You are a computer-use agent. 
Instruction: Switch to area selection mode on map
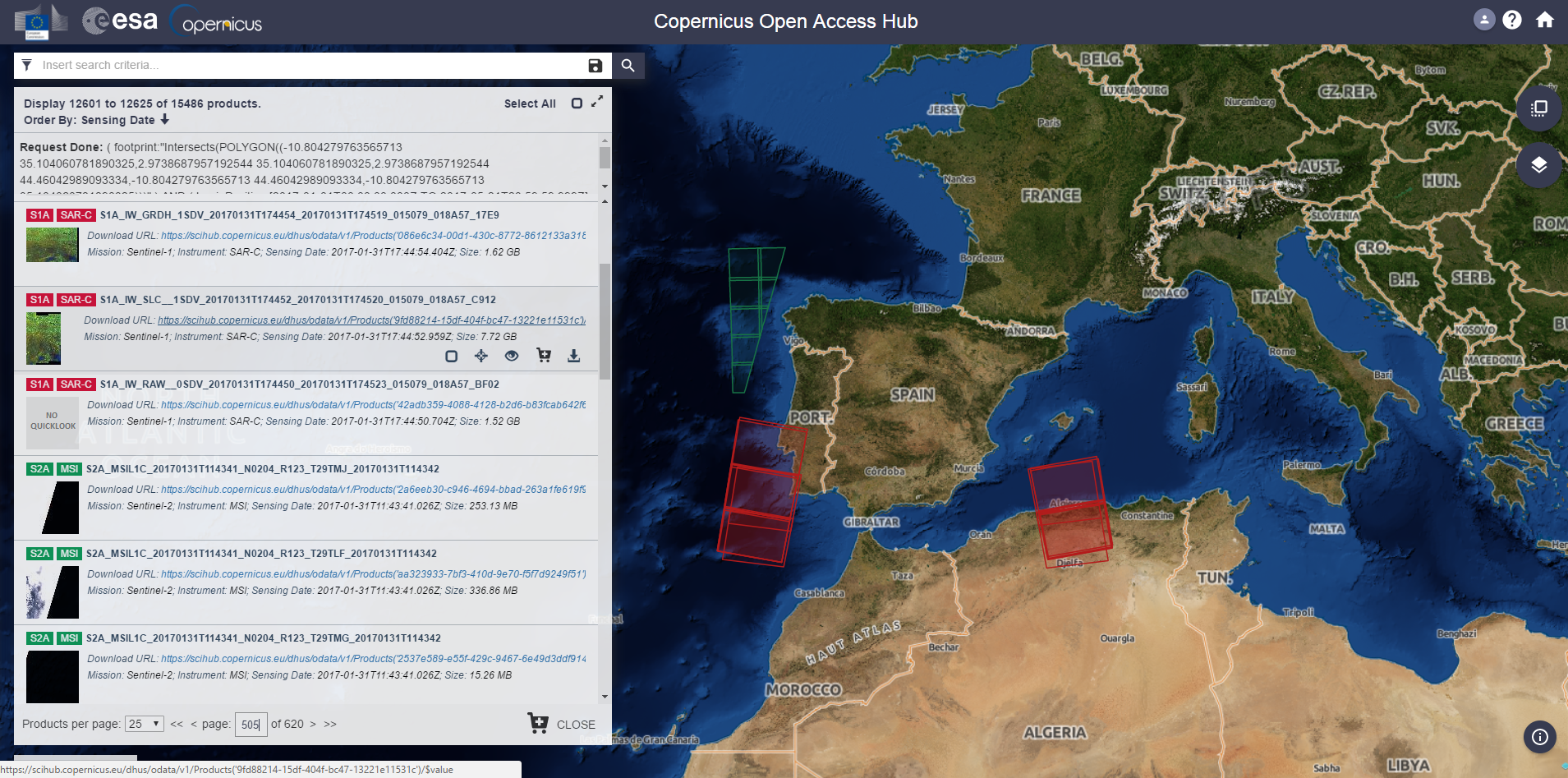click(x=1539, y=108)
